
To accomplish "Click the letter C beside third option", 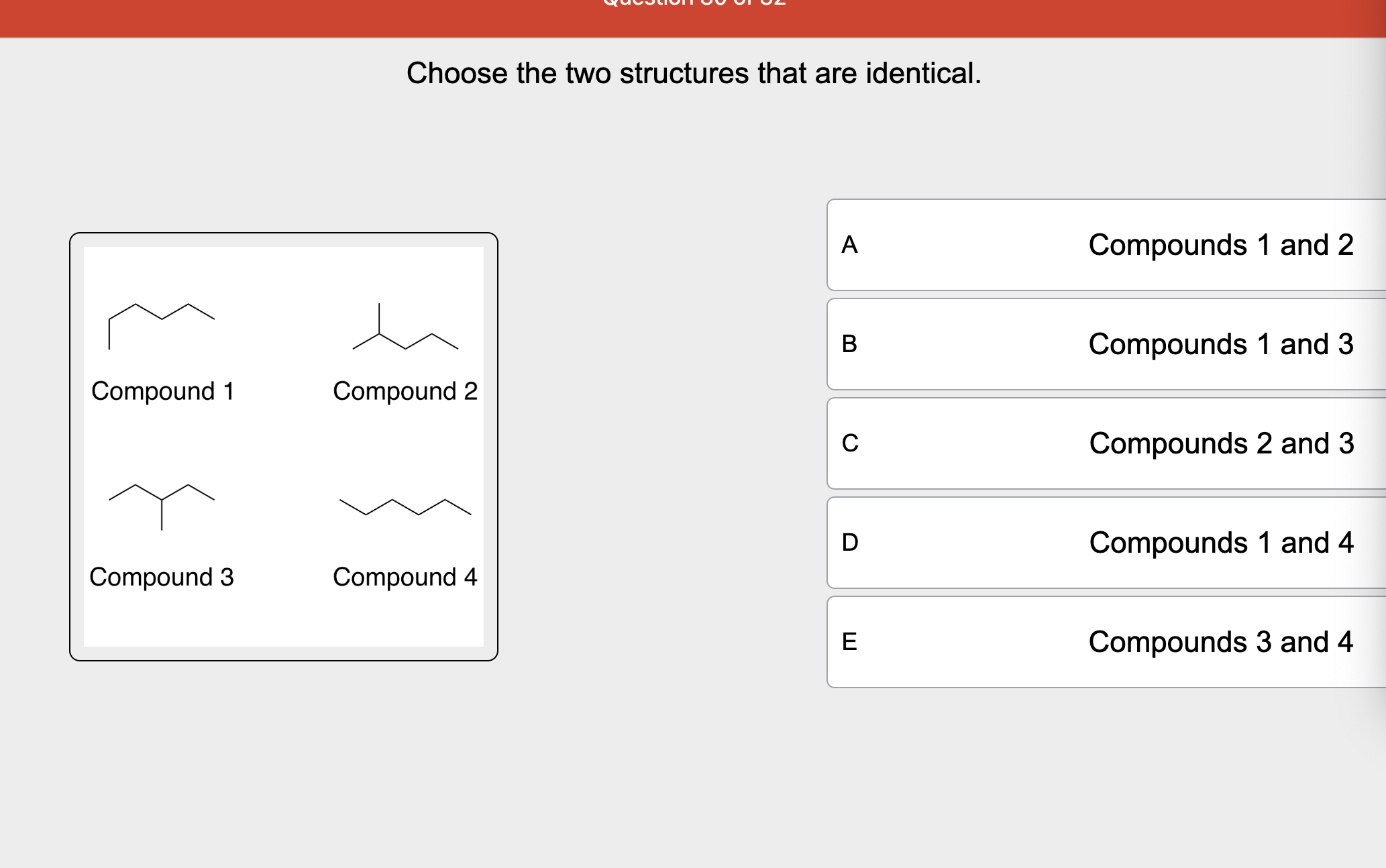I will [x=849, y=443].
